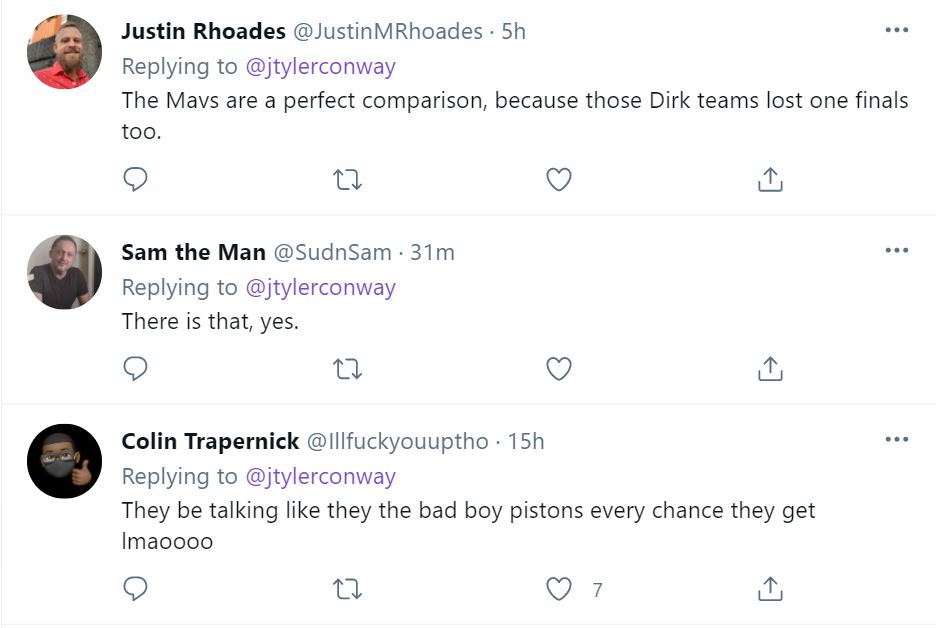Open more options for Colin Trapernick's tweet
The image size is (936, 628).
(x=897, y=439)
